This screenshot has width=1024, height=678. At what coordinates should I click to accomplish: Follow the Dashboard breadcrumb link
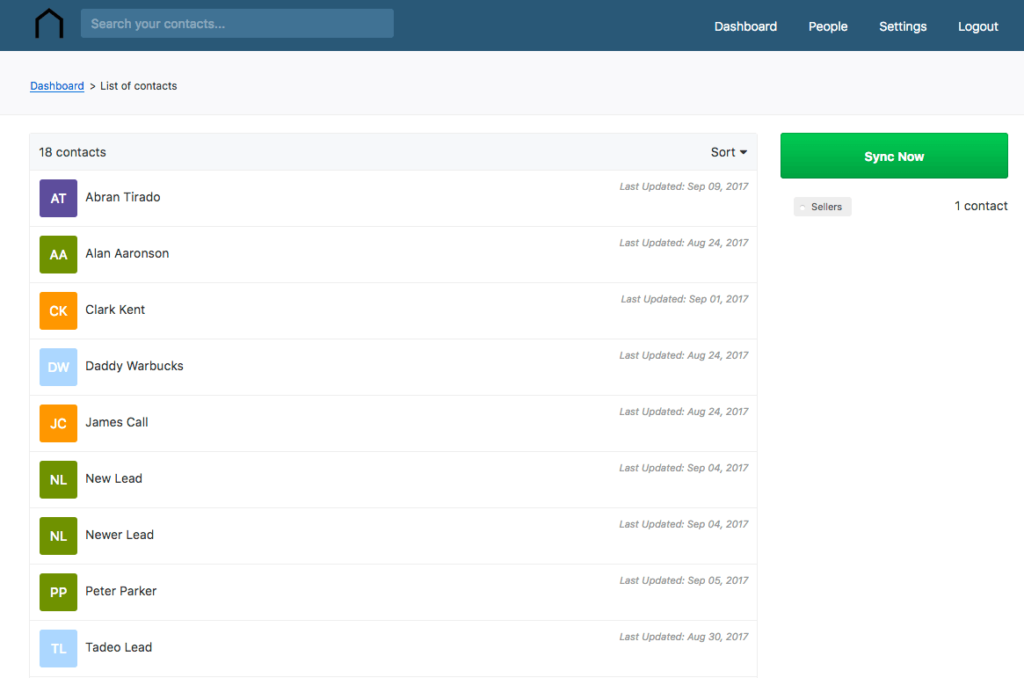[x=57, y=86]
